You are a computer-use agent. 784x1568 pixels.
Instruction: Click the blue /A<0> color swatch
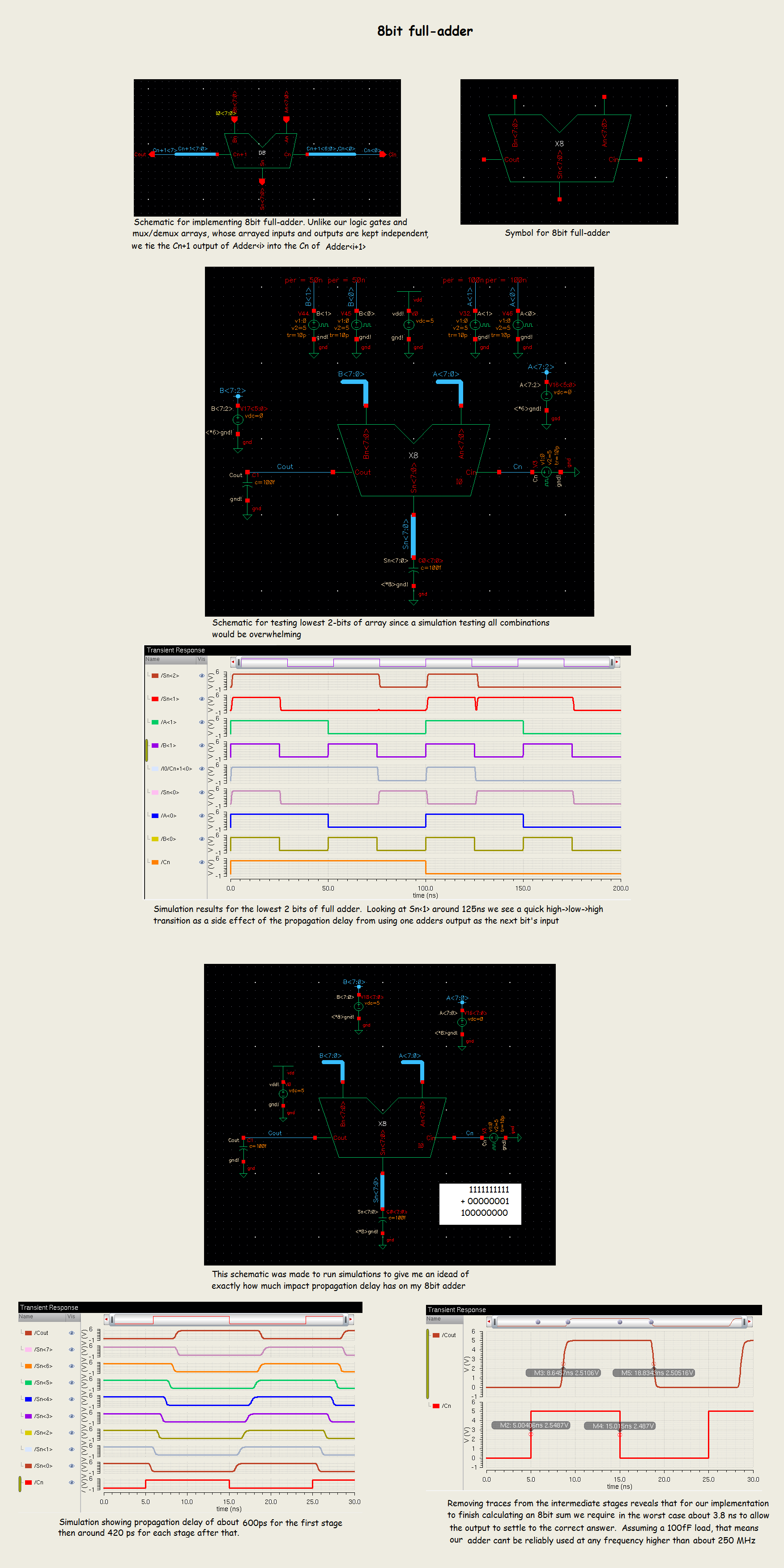coord(155,816)
